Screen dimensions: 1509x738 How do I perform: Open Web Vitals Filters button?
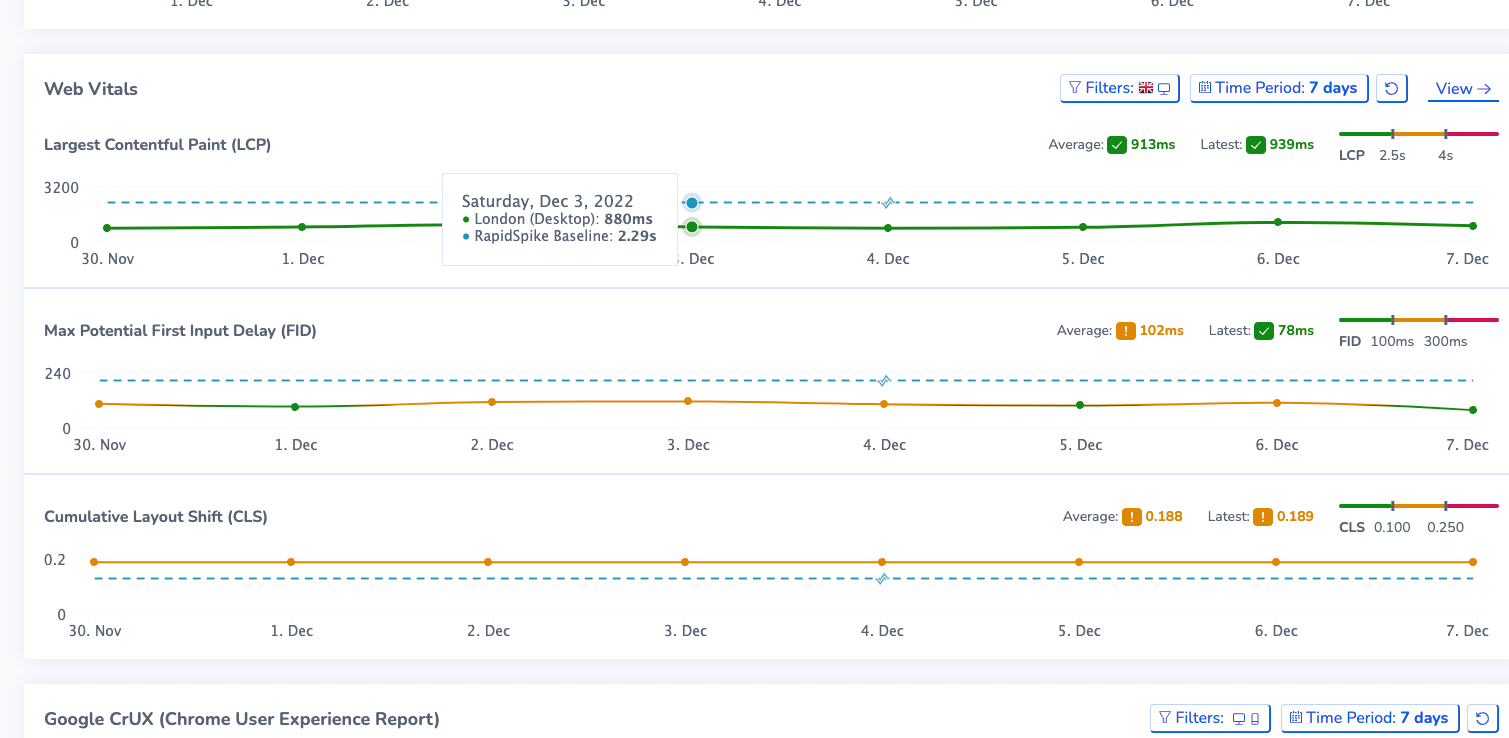(x=1120, y=88)
